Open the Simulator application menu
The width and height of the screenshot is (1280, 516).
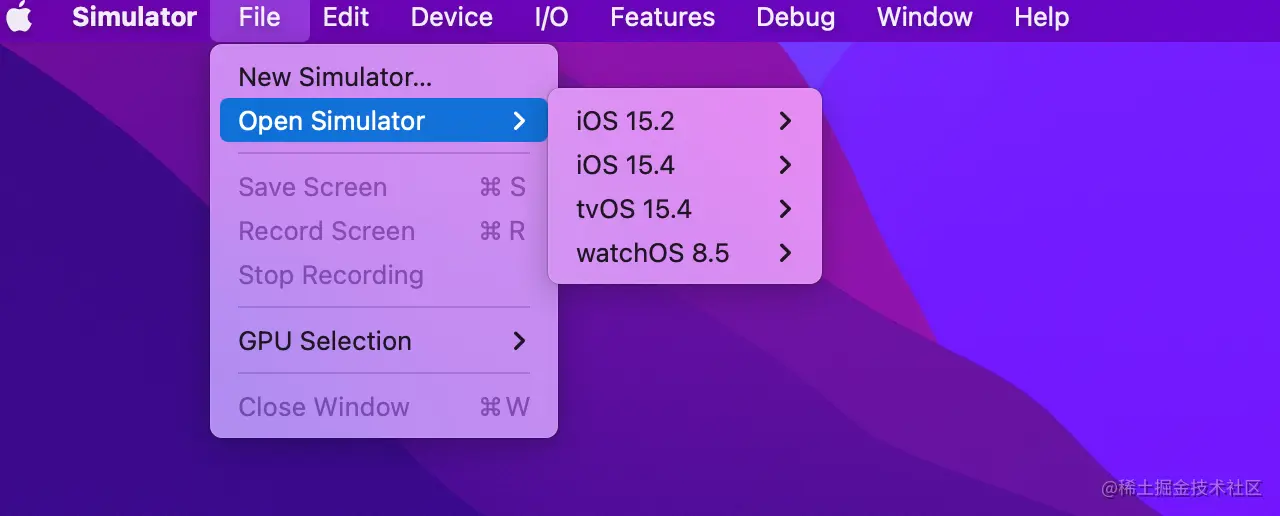135,17
